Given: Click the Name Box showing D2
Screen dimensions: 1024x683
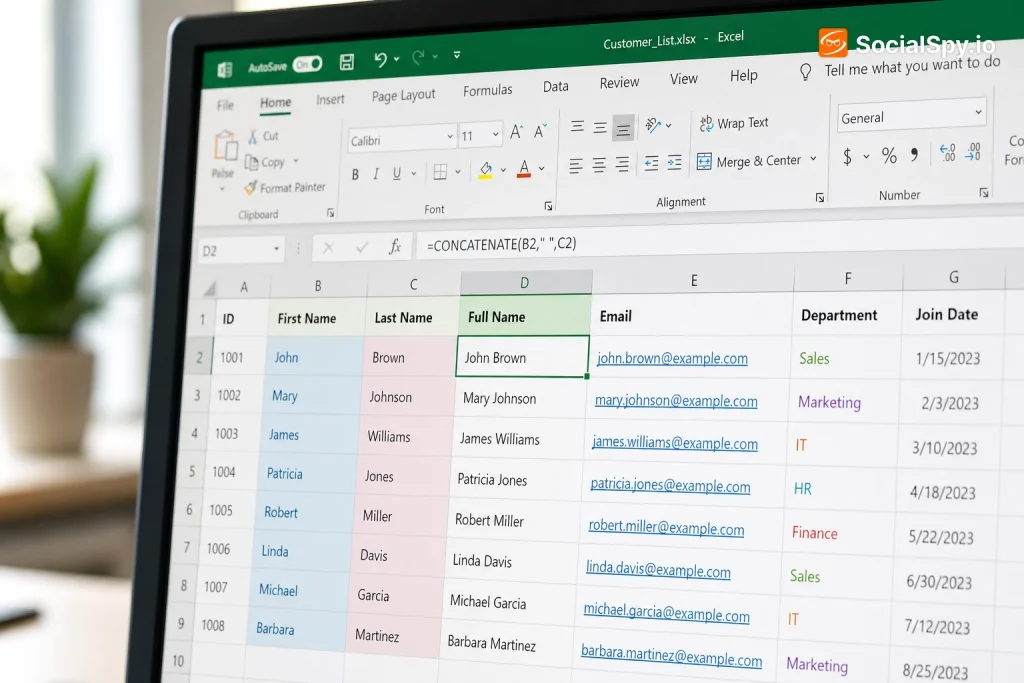Looking at the screenshot, I should (x=240, y=250).
